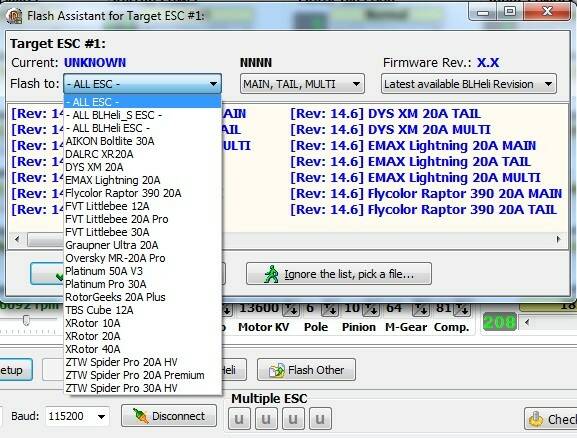Screen dimensions: 577x438
Task: Choose XRotor 40A in the list
Action: click(142, 349)
